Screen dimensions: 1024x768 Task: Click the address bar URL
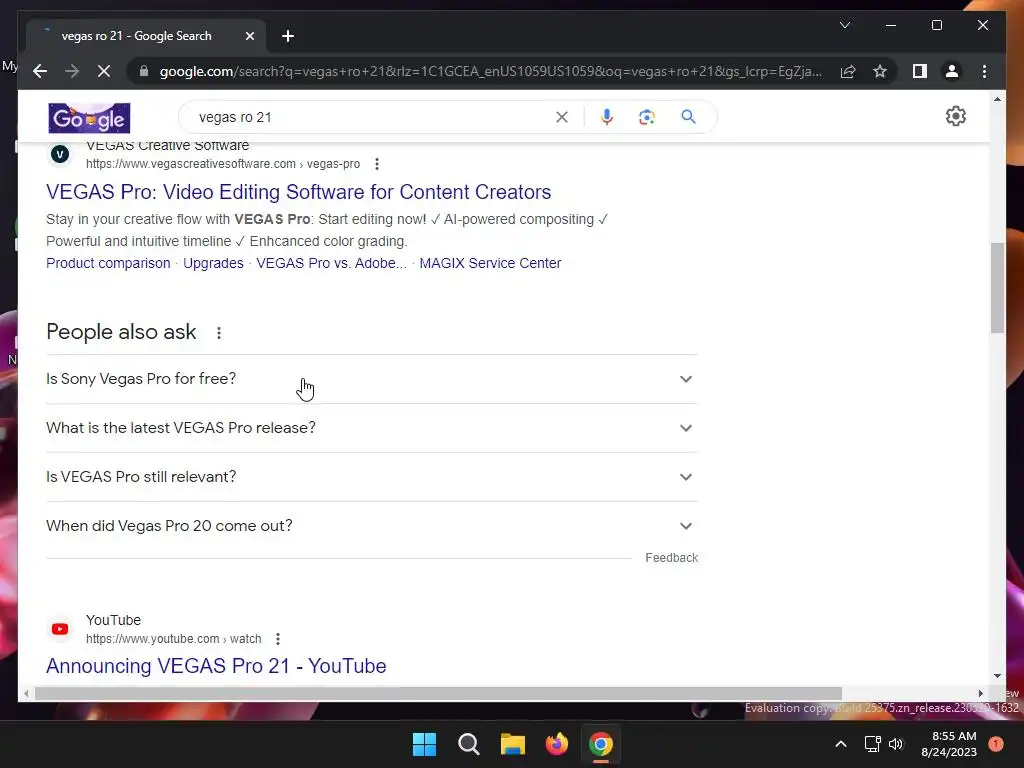coord(490,71)
